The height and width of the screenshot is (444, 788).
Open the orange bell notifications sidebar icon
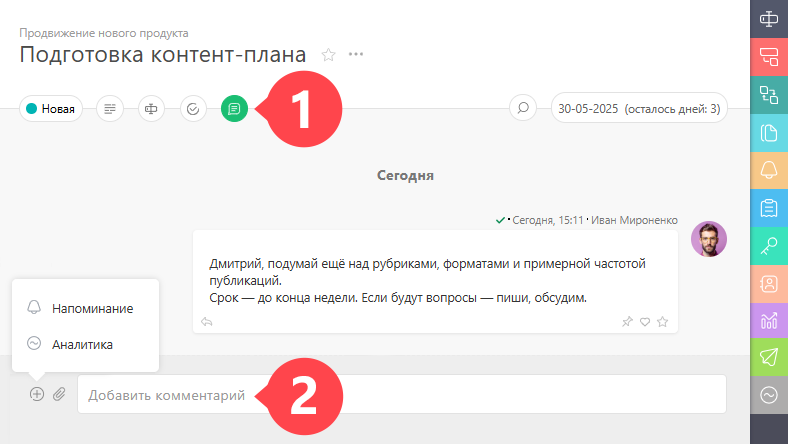[x=769, y=170]
